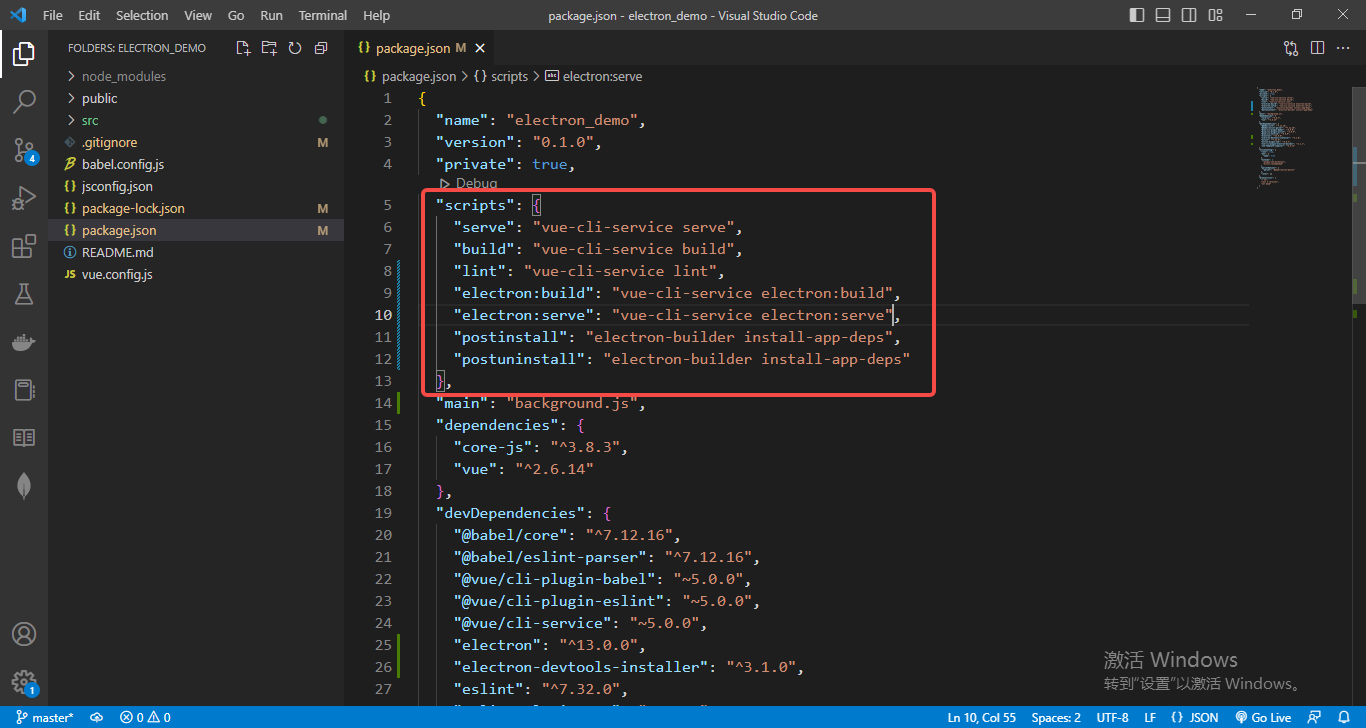
Task: Open changes compare icon in editor toolbar
Action: [1291, 48]
